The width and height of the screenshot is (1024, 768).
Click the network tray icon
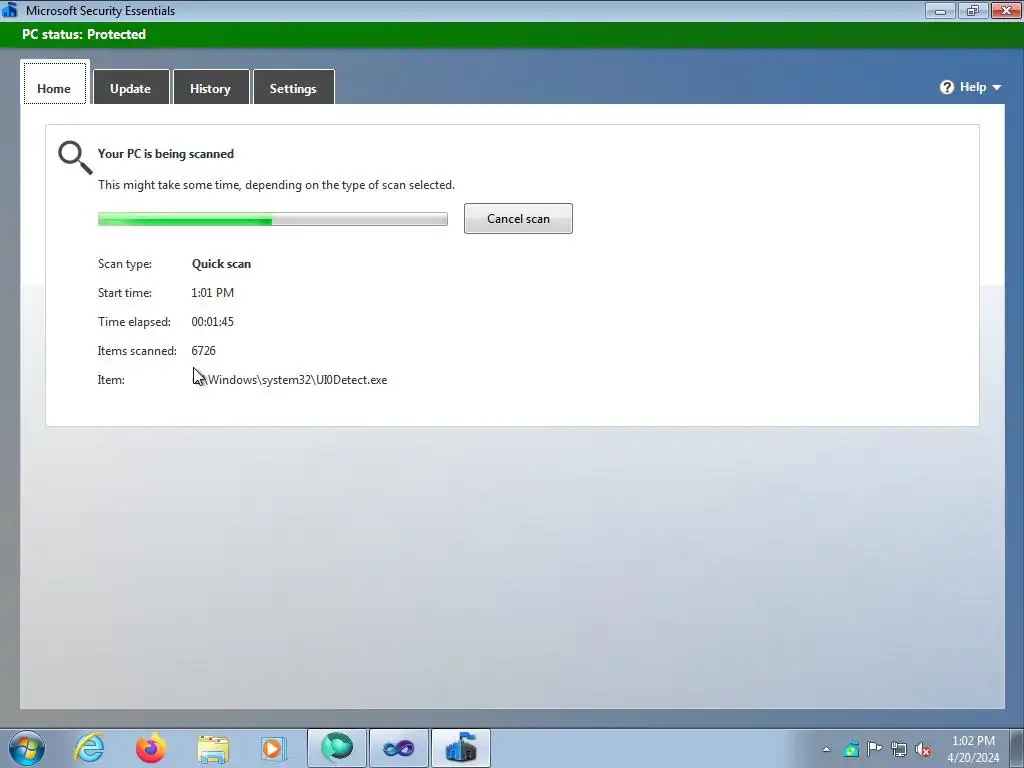tap(899, 749)
